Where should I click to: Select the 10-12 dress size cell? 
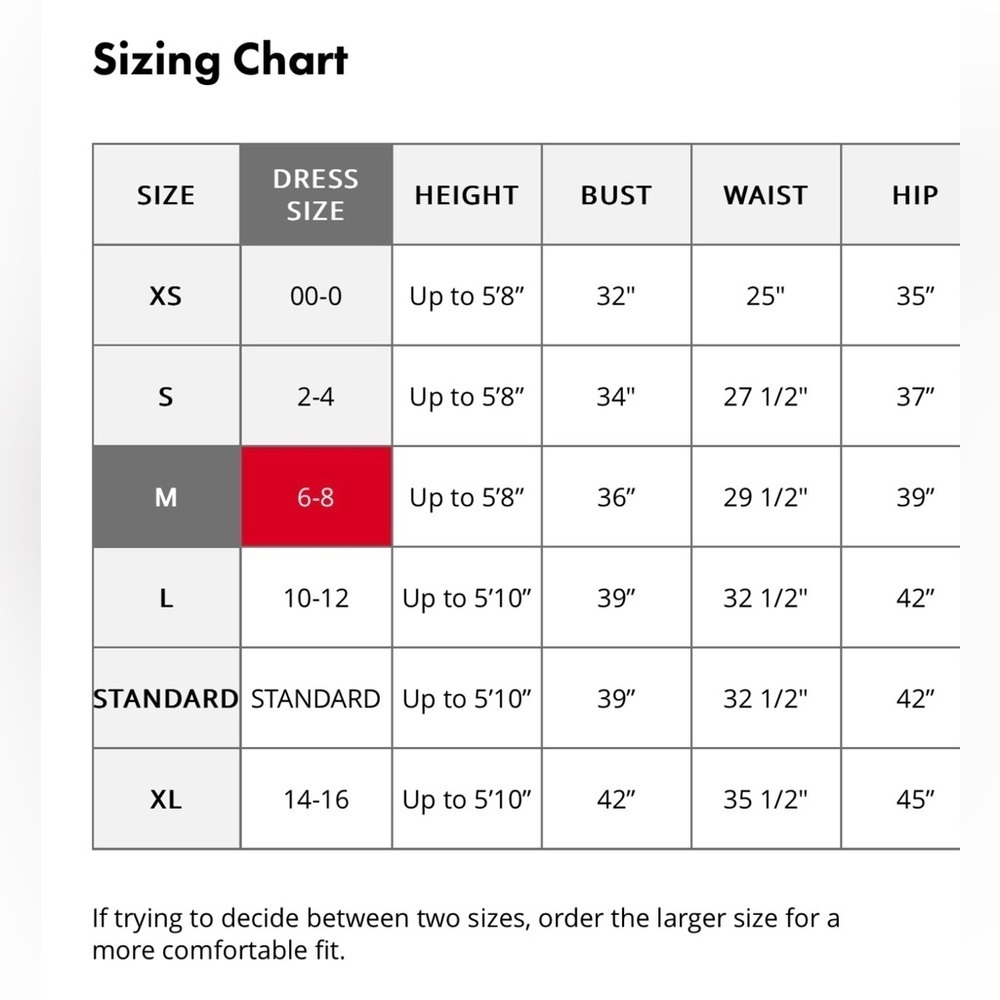click(316, 598)
